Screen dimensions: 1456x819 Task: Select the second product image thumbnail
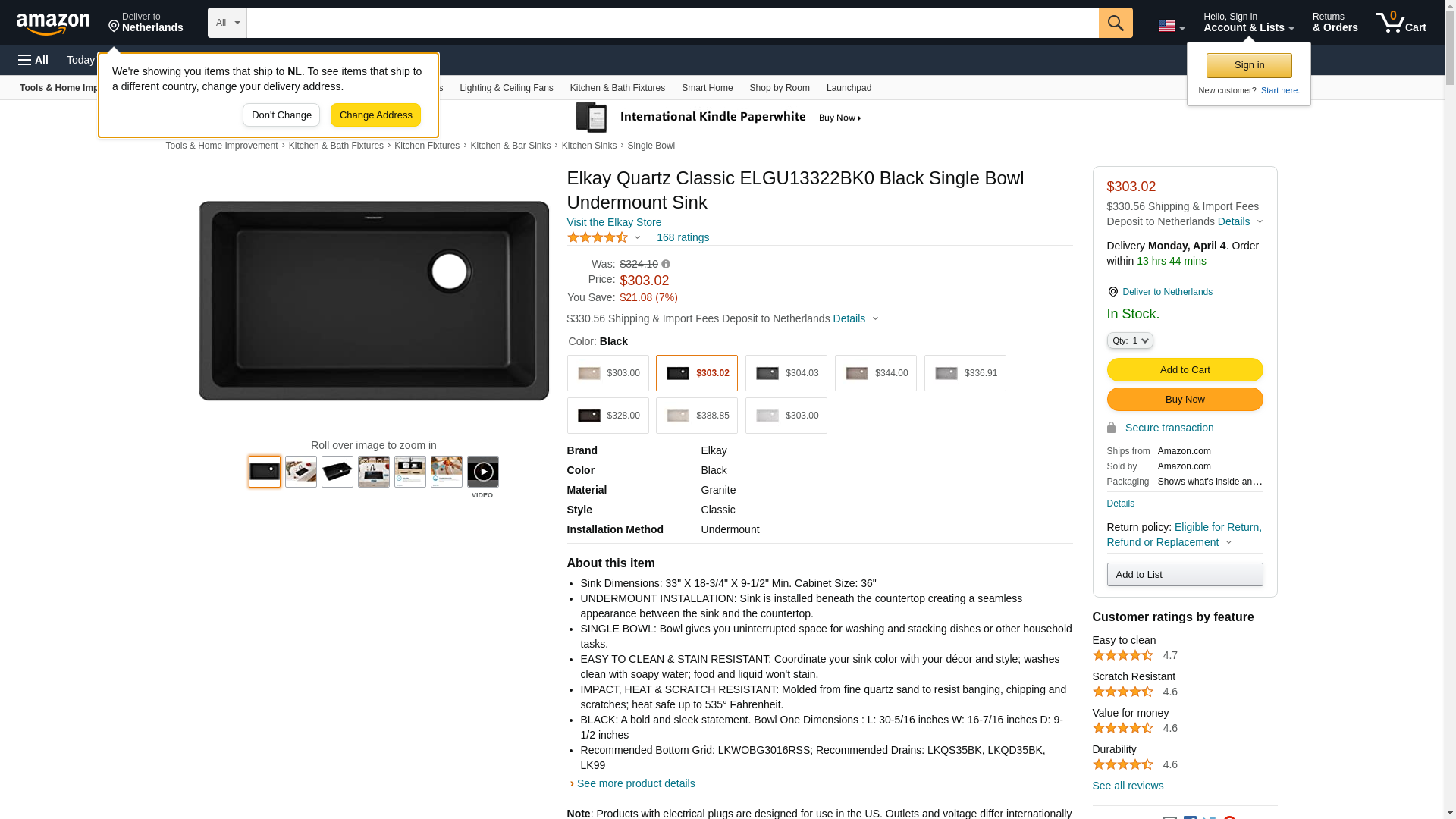coord(301,472)
